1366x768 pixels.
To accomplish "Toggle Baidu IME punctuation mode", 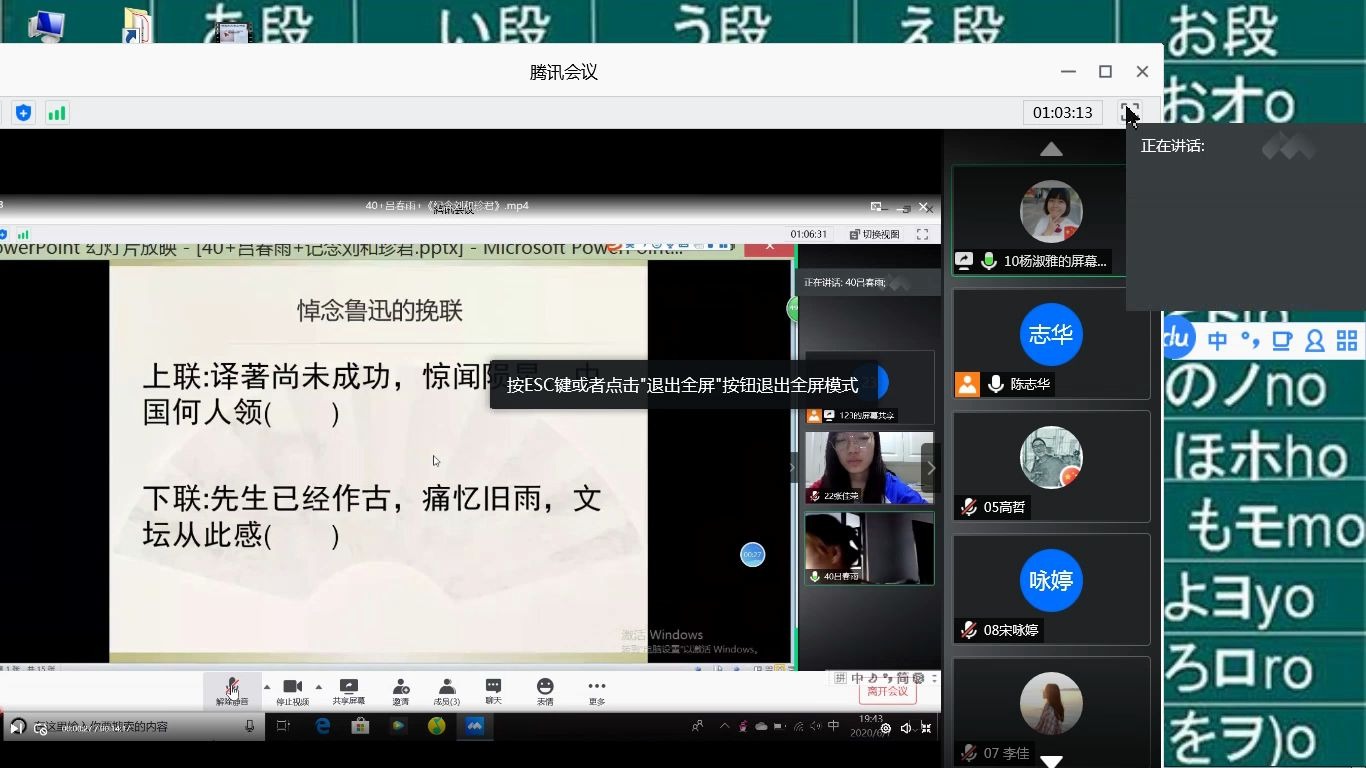I will pos(1250,341).
